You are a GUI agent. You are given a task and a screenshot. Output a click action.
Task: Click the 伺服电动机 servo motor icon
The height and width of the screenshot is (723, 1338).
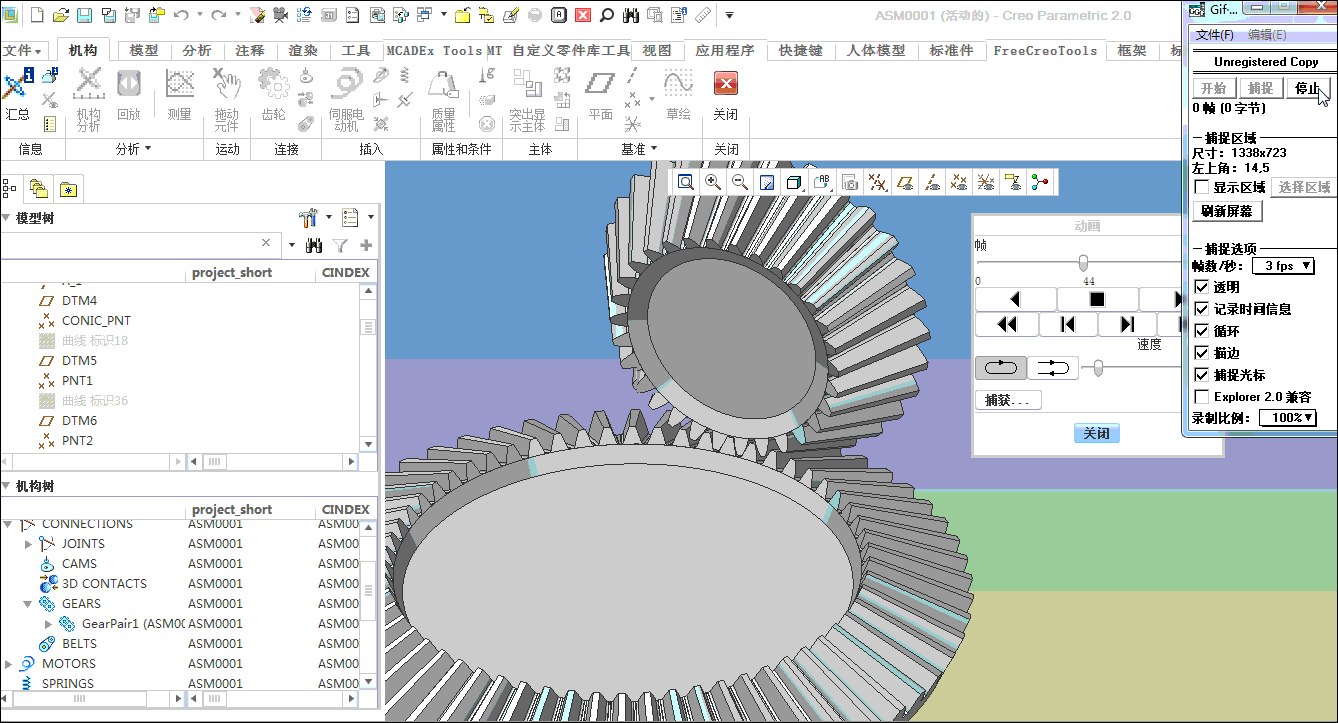coord(345,98)
